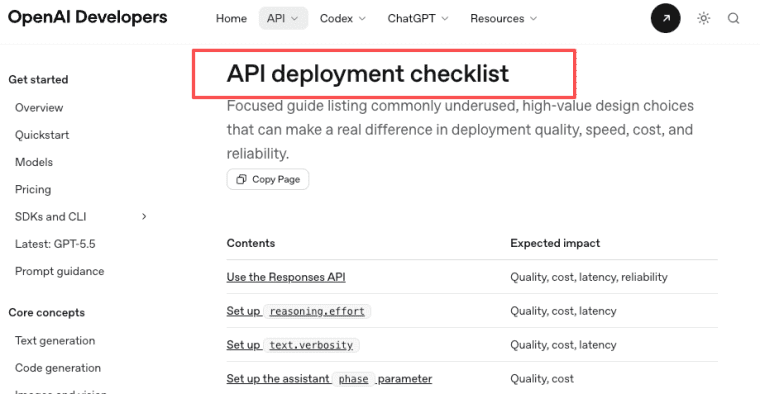760x394 pixels.
Task: Open the API dropdown menu
Action: (x=283, y=18)
